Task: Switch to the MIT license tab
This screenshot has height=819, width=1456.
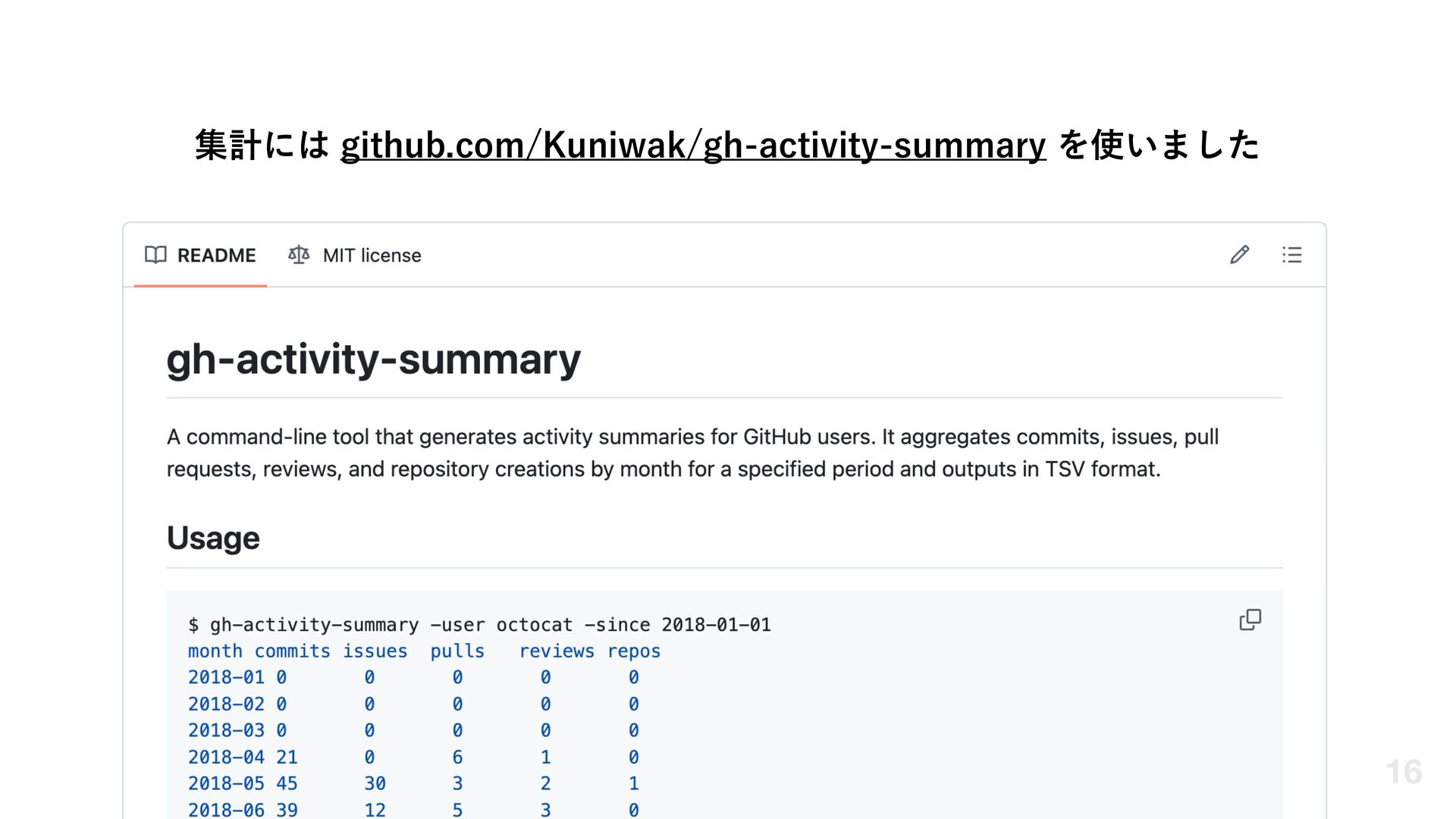Action: 355,256
